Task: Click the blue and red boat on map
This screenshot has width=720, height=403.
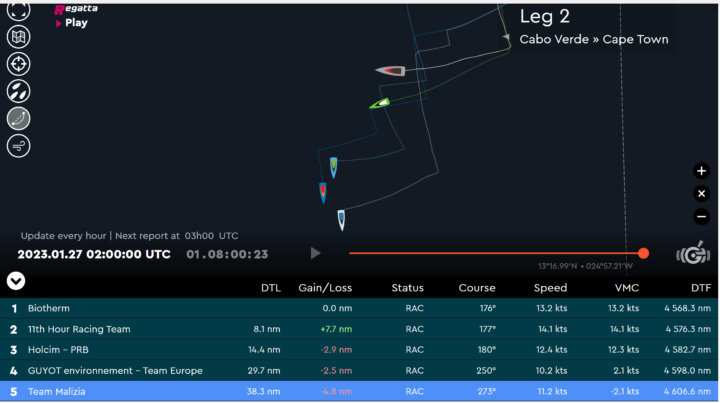Action: pyautogui.click(x=323, y=192)
